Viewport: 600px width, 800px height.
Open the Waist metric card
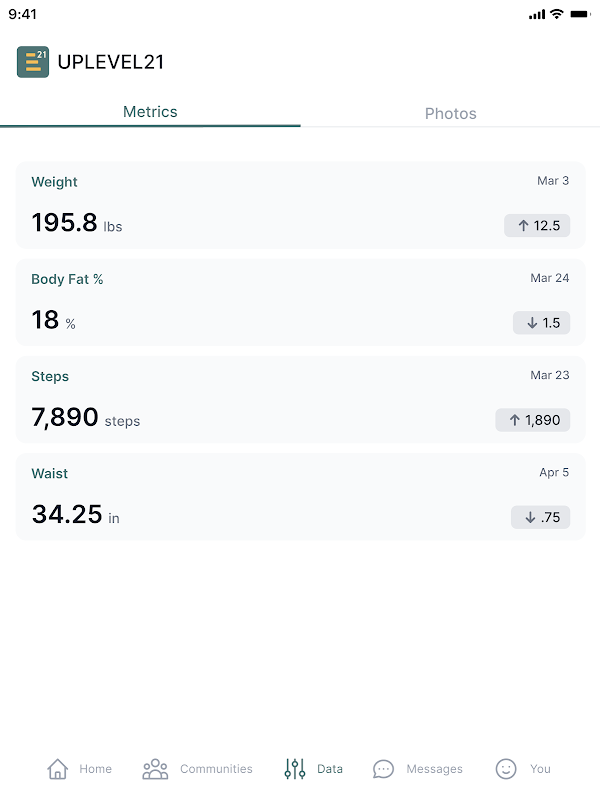300,496
